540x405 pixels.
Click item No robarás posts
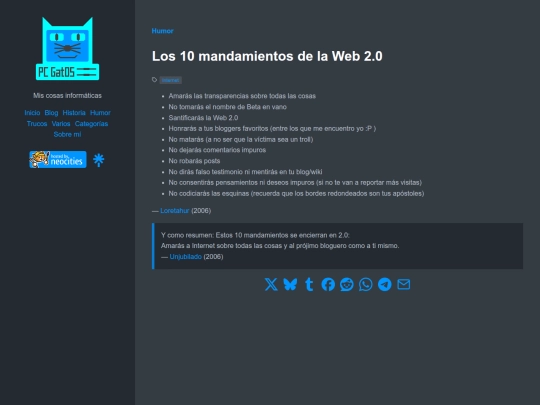[x=194, y=161]
